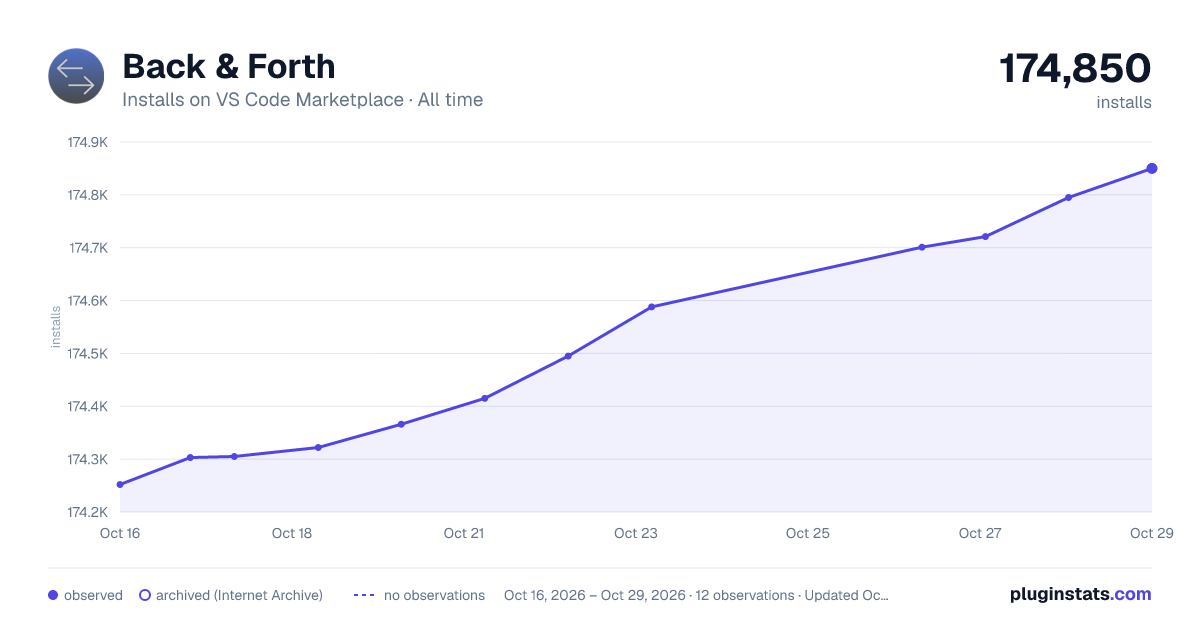The width and height of the screenshot is (1200, 630).
Task: Click 'Installs on VS Code Marketplace · All time' subtitle
Action: [x=302, y=100]
